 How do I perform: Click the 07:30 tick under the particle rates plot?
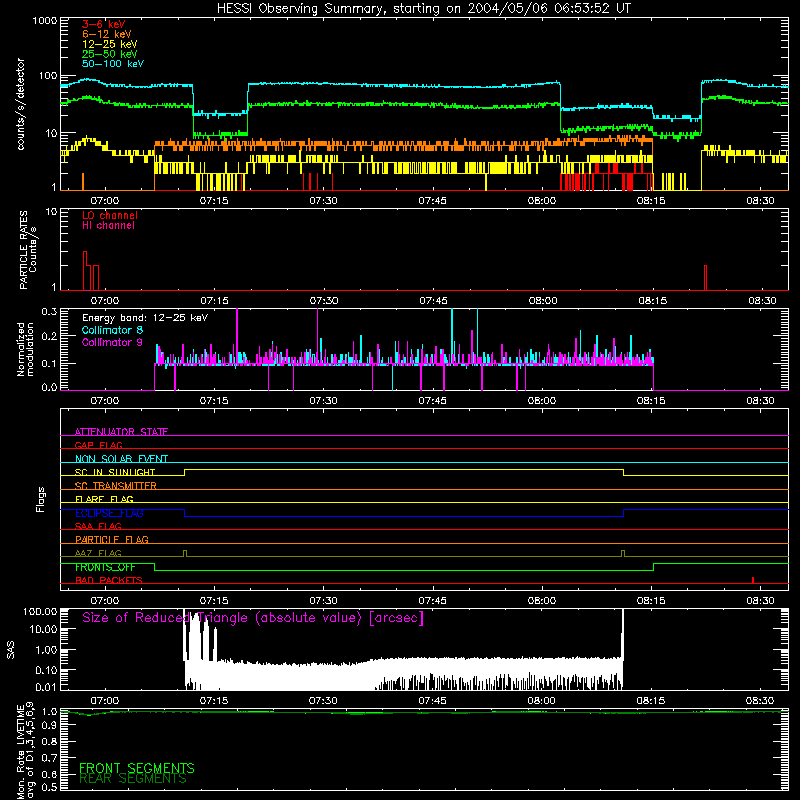(x=323, y=301)
